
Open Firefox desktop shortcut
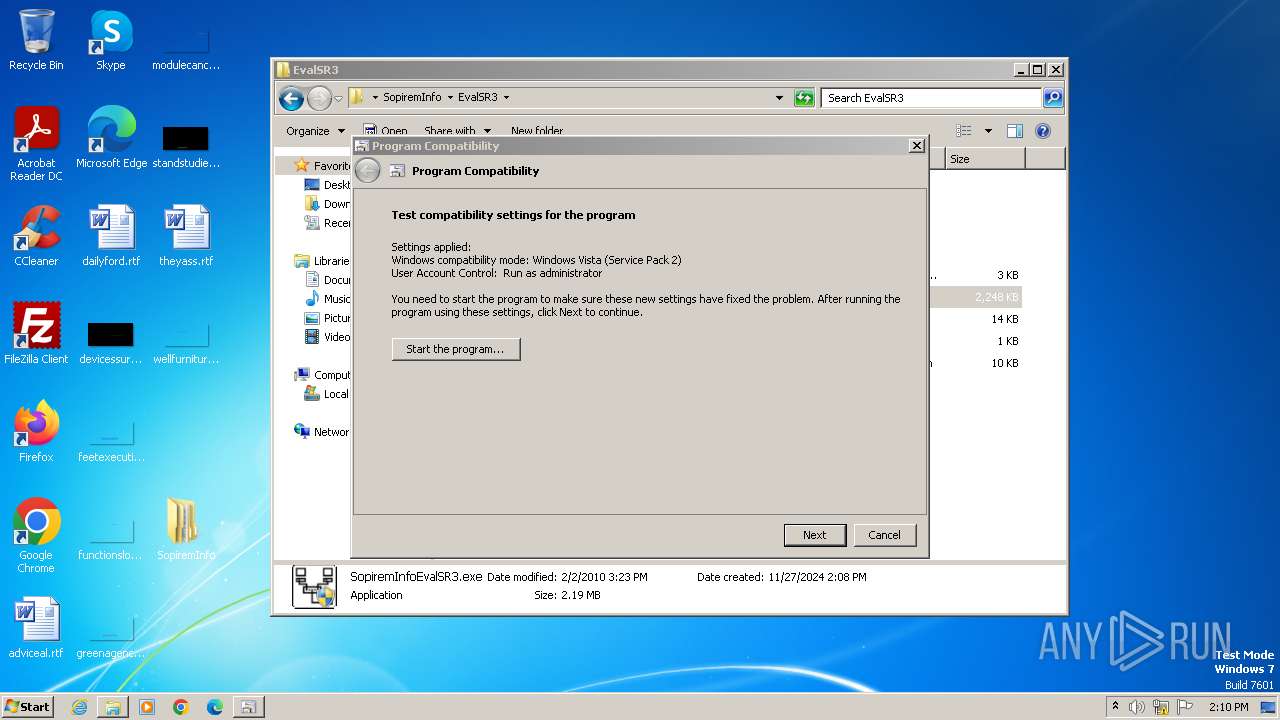pos(36,432)
